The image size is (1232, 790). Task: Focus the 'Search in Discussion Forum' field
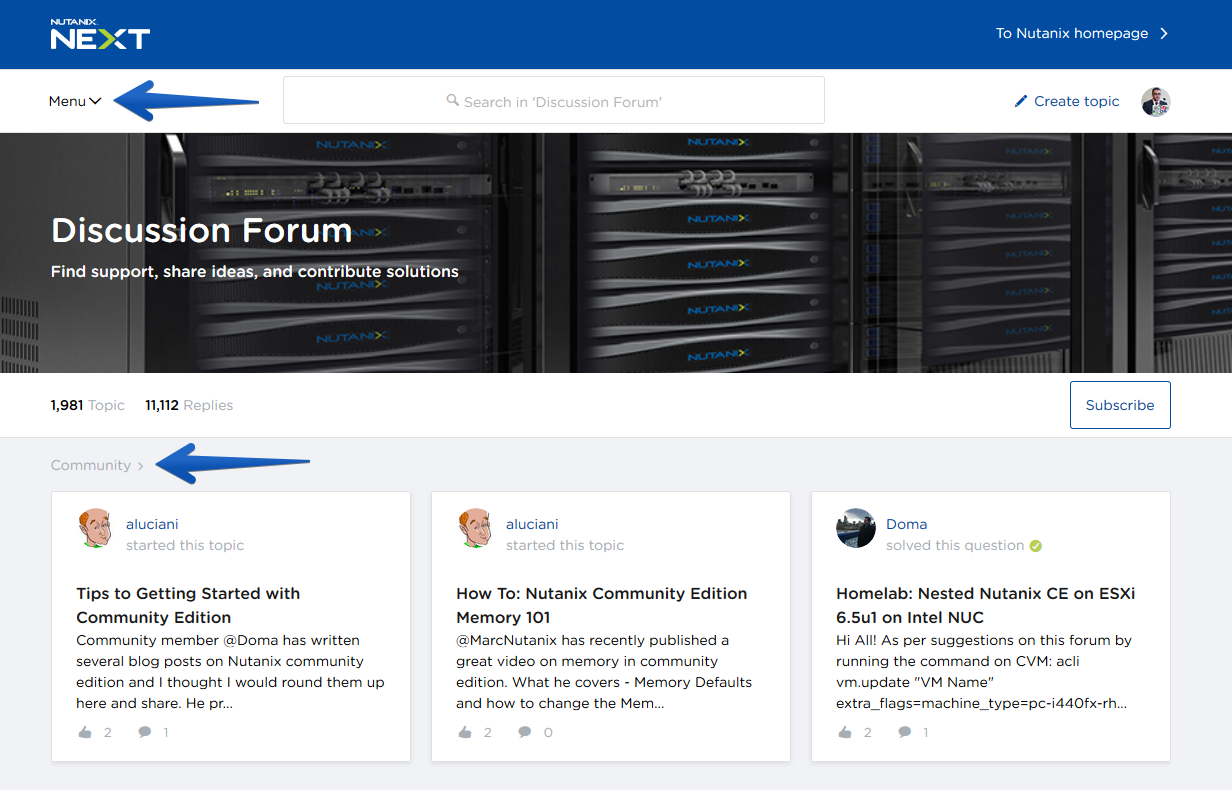click(554, 100)
